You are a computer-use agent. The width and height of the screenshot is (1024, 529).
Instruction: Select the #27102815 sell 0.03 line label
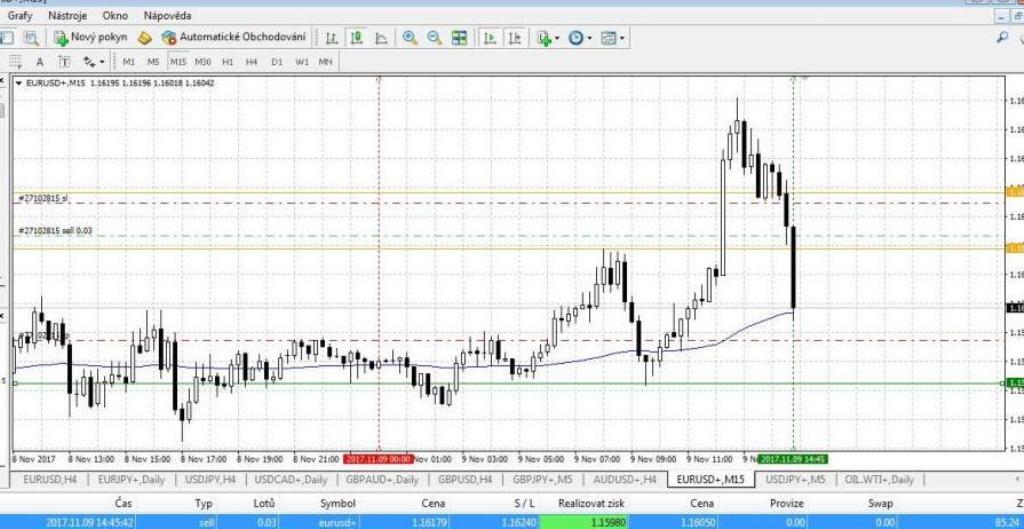[55, 231]
